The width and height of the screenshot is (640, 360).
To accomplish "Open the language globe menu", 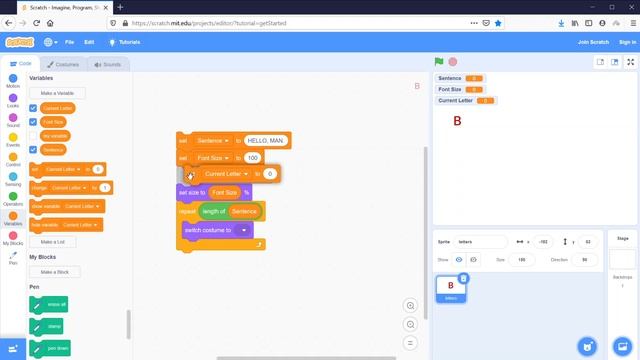I will tap(51, 42).
